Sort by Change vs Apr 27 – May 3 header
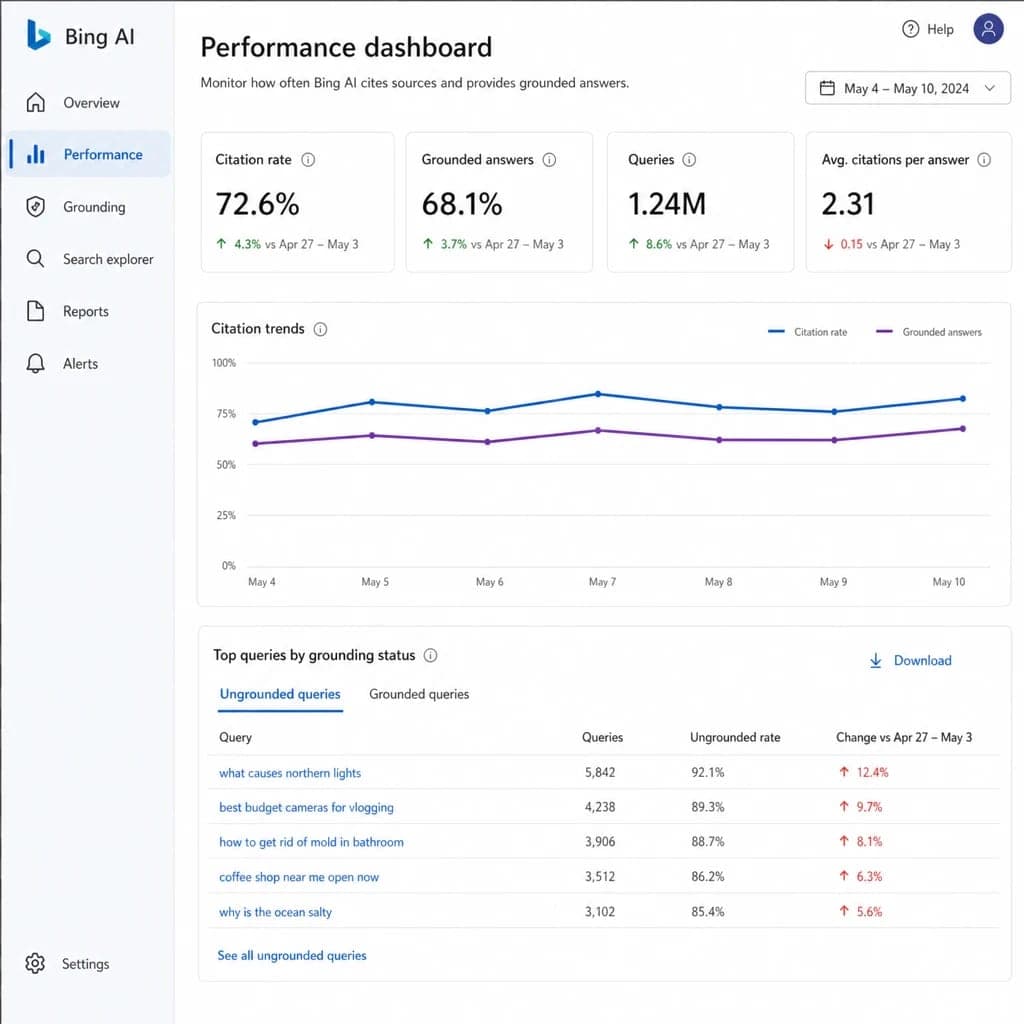Screen dimensions: 1024x1024 (x=904, y=737)
